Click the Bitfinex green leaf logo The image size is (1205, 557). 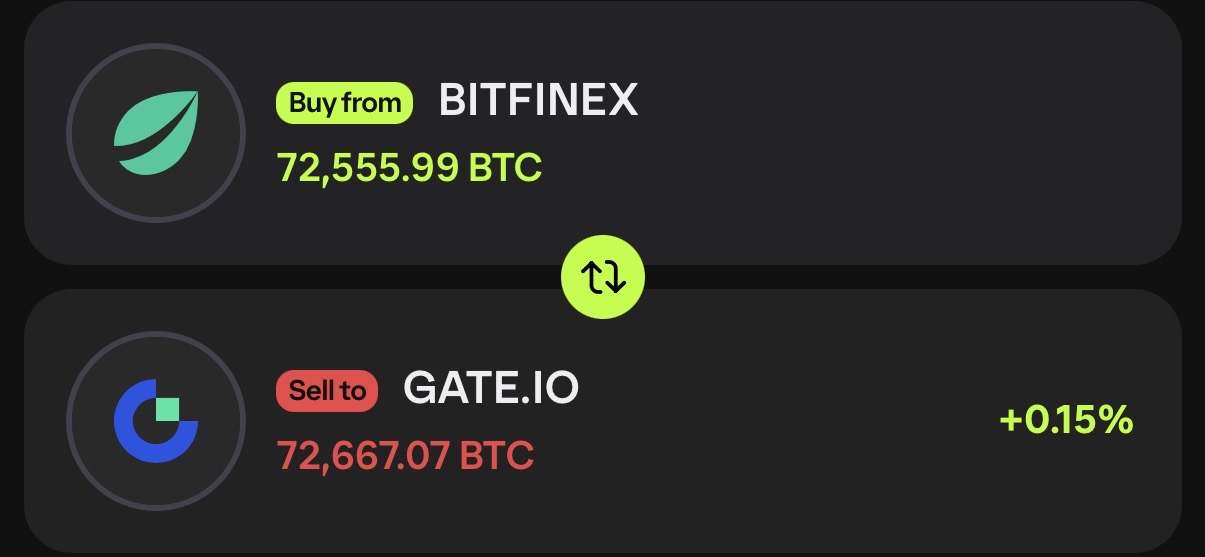(155, 133)
